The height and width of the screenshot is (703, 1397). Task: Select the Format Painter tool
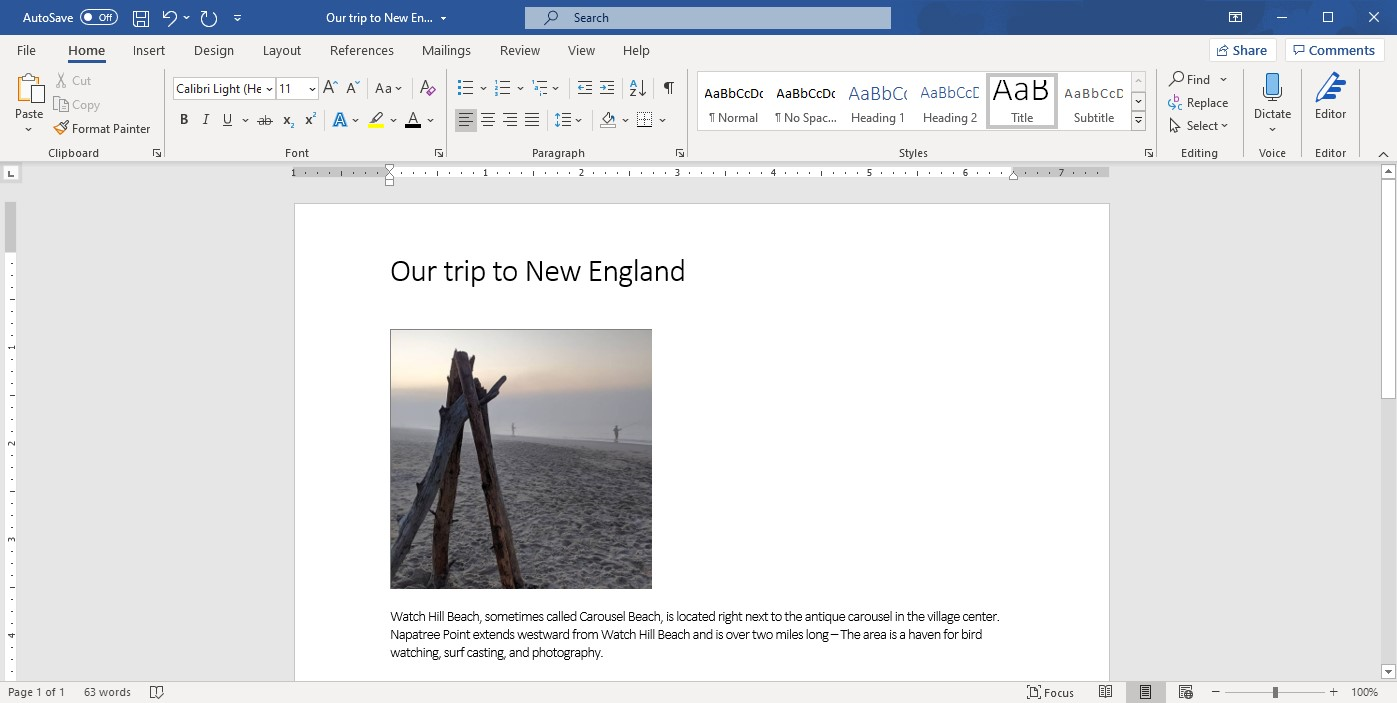click(102, 129)
